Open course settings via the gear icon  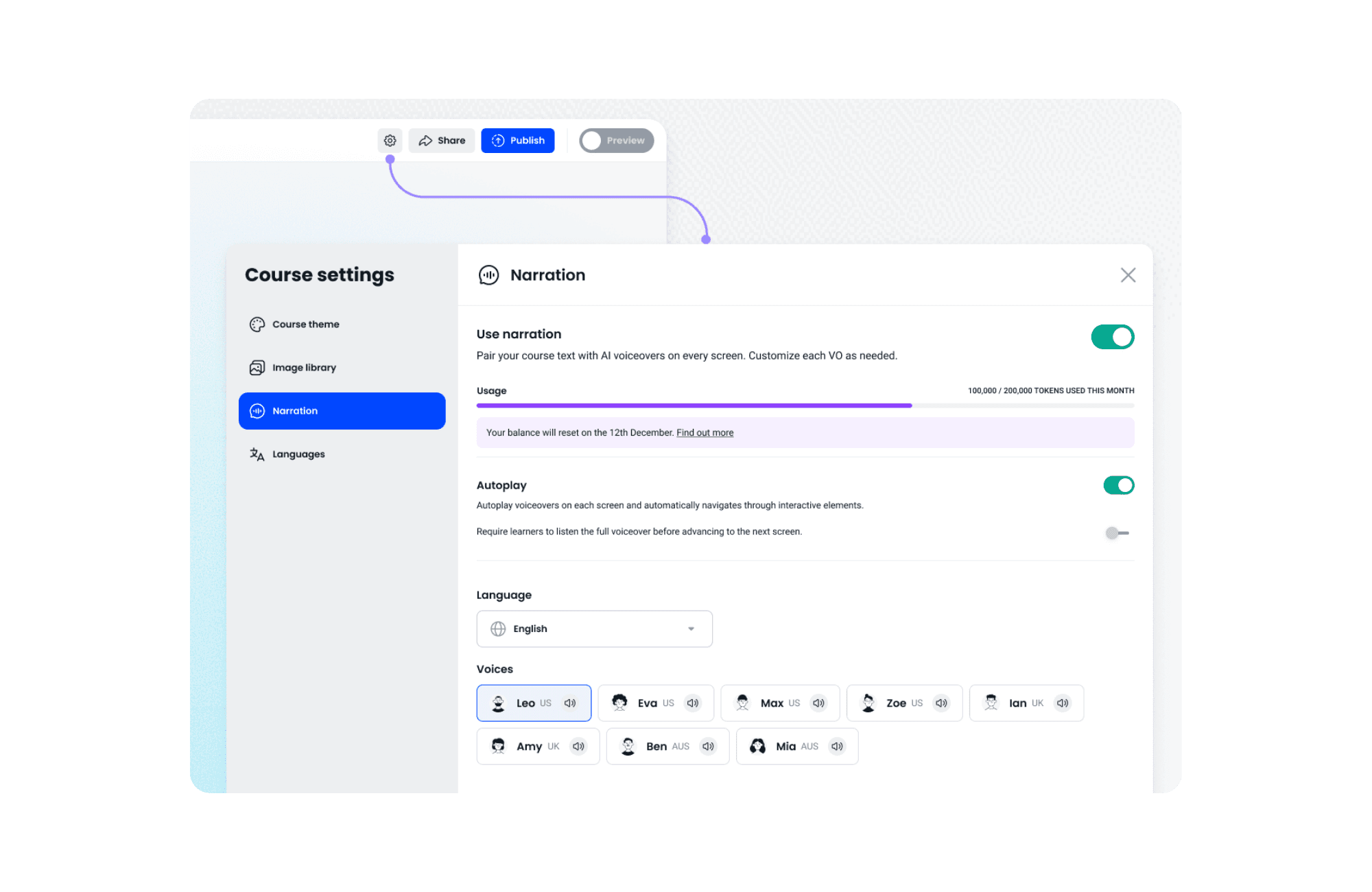(390, 140)
